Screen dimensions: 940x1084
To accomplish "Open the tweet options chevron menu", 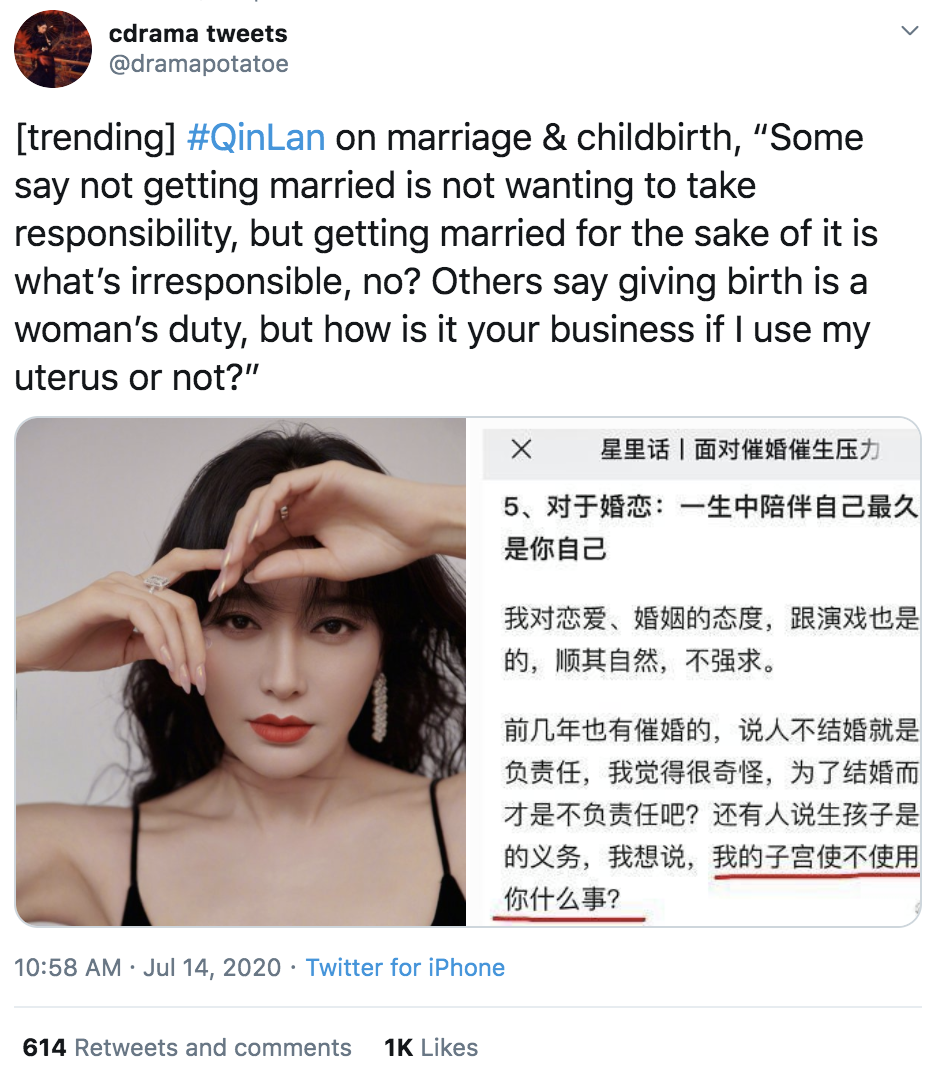I will (x=910, y=30).
